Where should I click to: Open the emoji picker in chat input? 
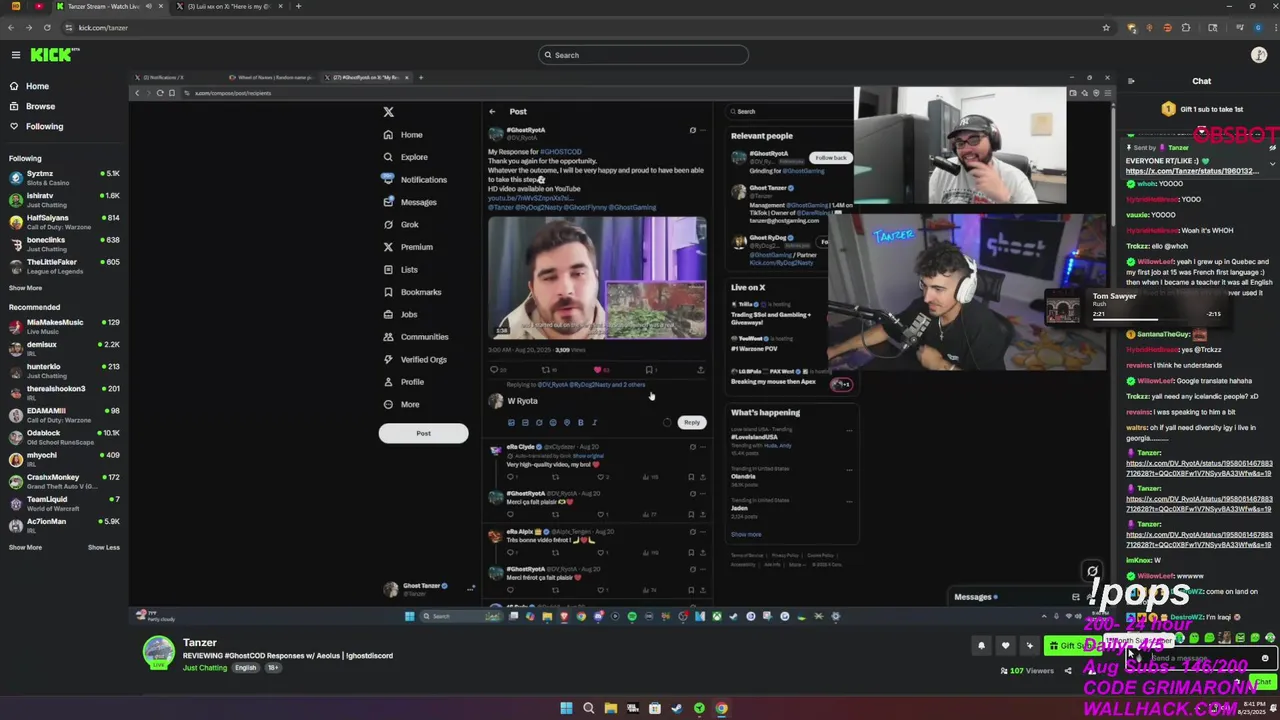coord(1265,658)
